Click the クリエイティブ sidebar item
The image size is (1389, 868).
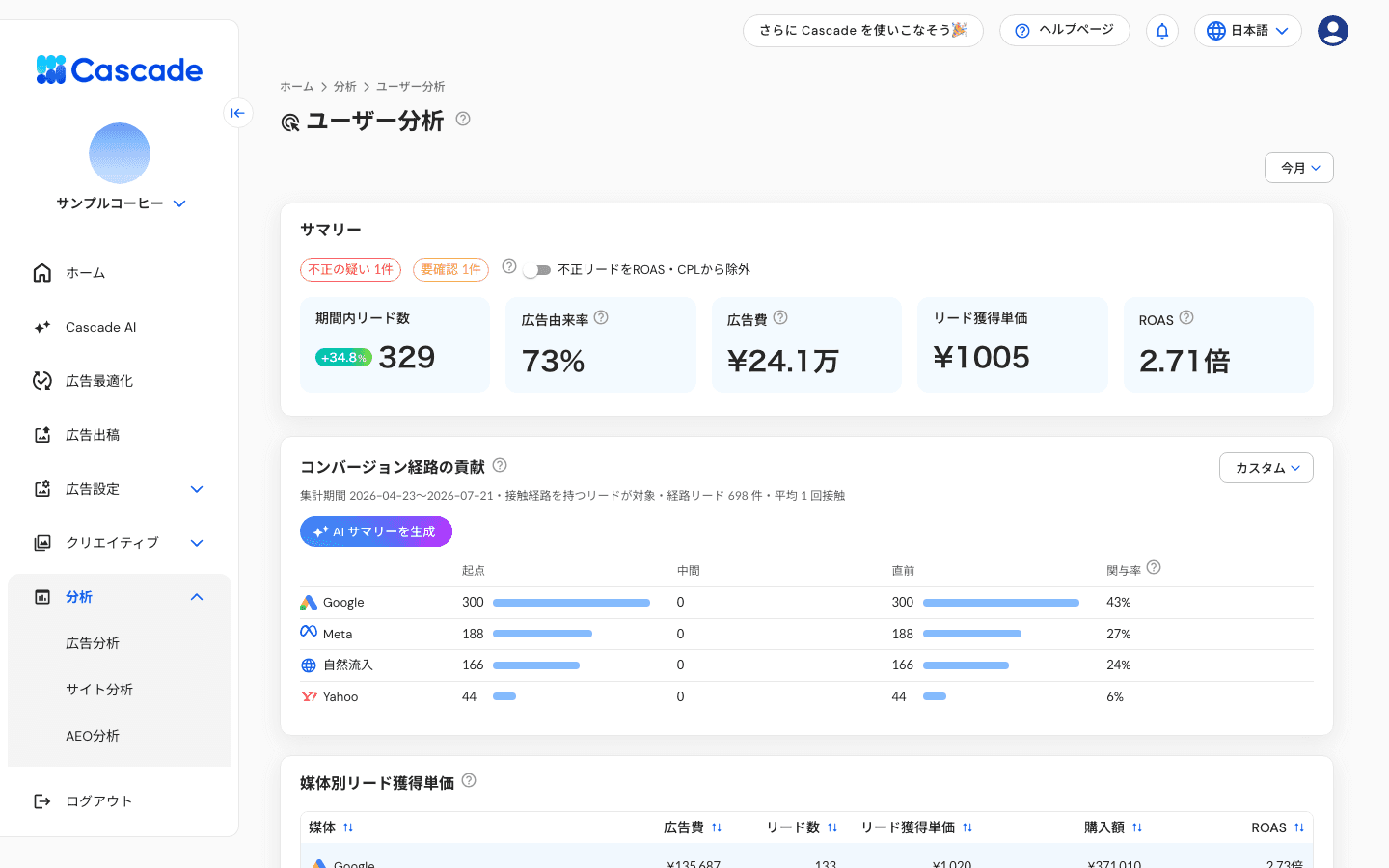120,543
